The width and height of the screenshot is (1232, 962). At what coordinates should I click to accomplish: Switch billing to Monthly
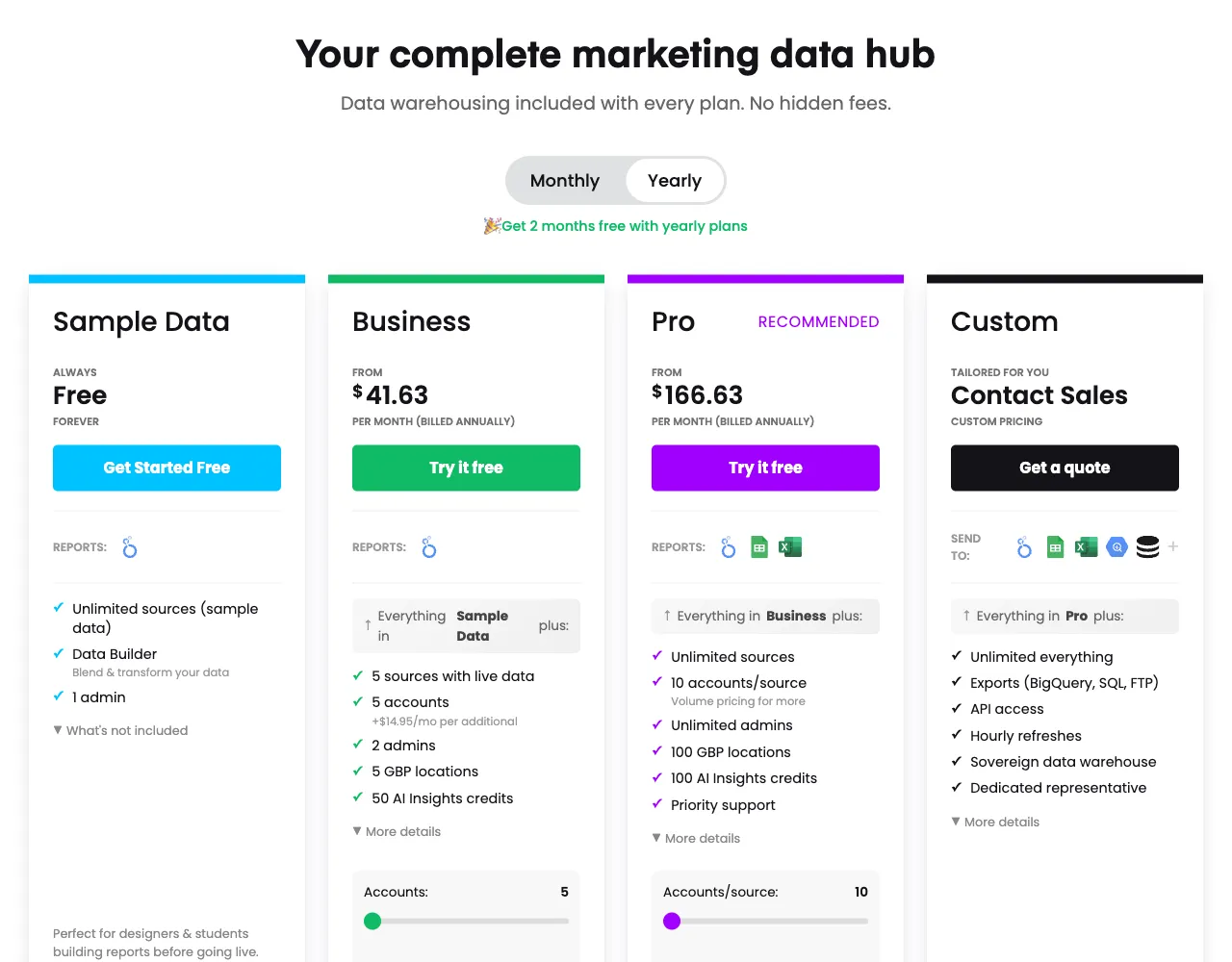point(564,180)
